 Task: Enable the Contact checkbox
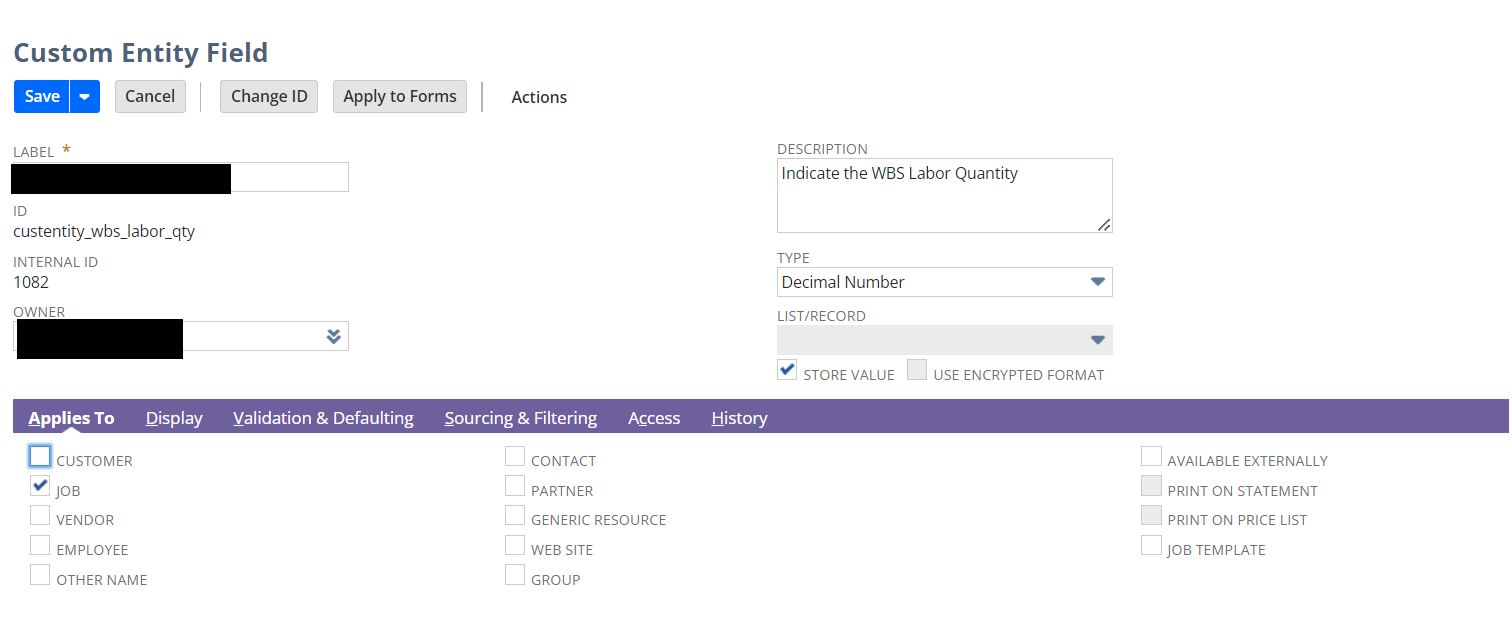pos(515,456)
